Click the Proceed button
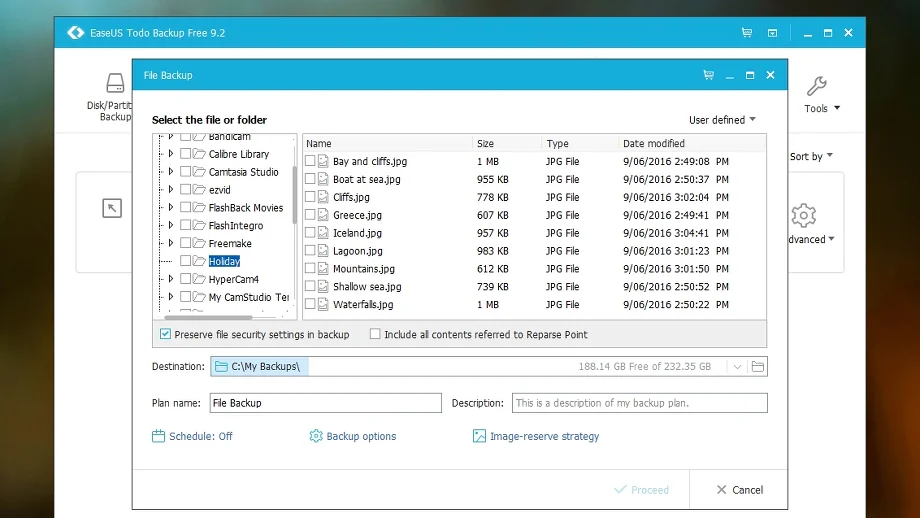Image resolution: width=920 pixels, height=518 pixels. point(641,490)
